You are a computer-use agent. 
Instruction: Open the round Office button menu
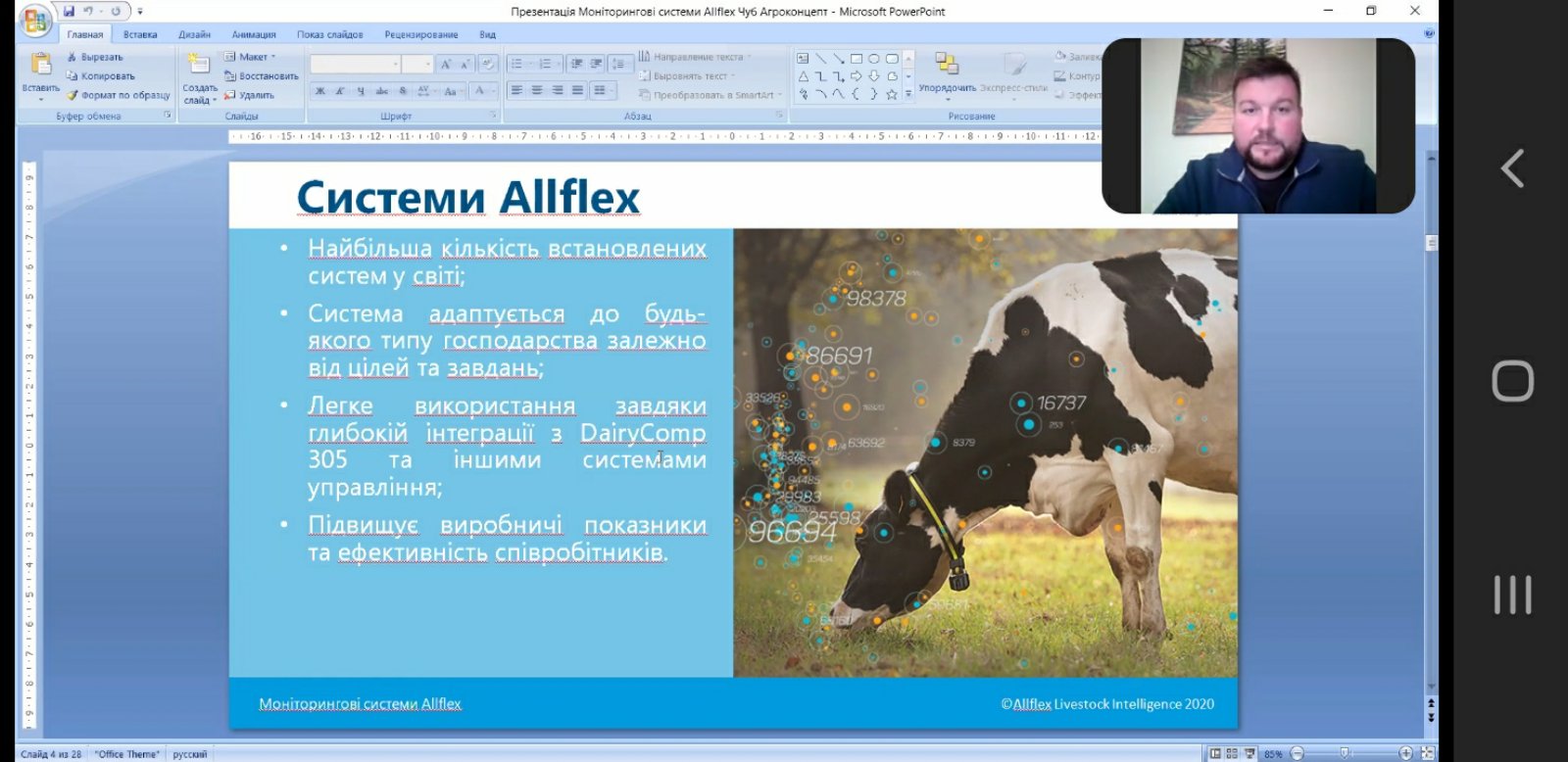(x=35, y=20)
